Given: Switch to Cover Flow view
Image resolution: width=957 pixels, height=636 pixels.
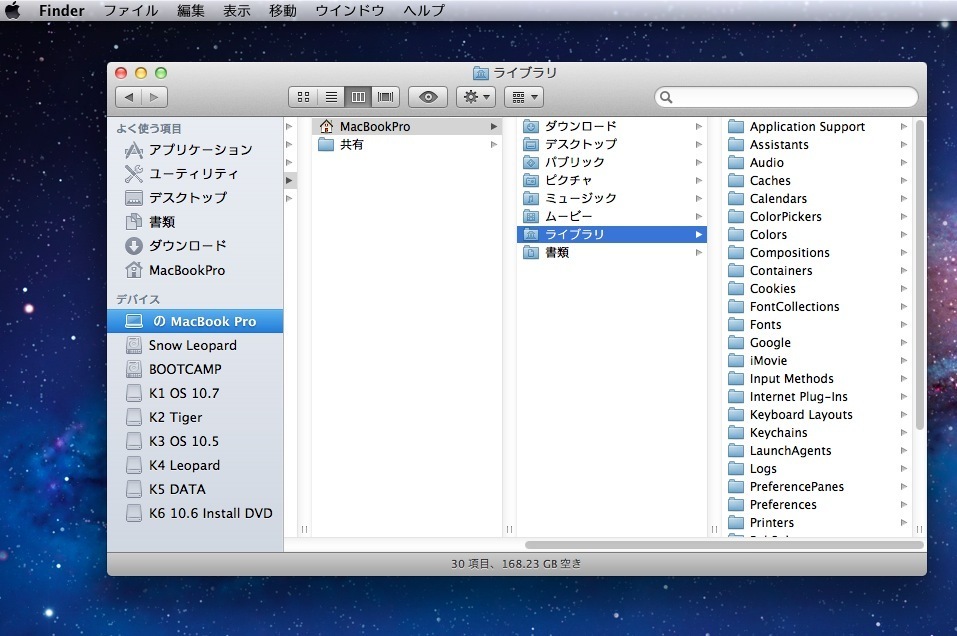Looking at the screenshot, I should 386,97.
